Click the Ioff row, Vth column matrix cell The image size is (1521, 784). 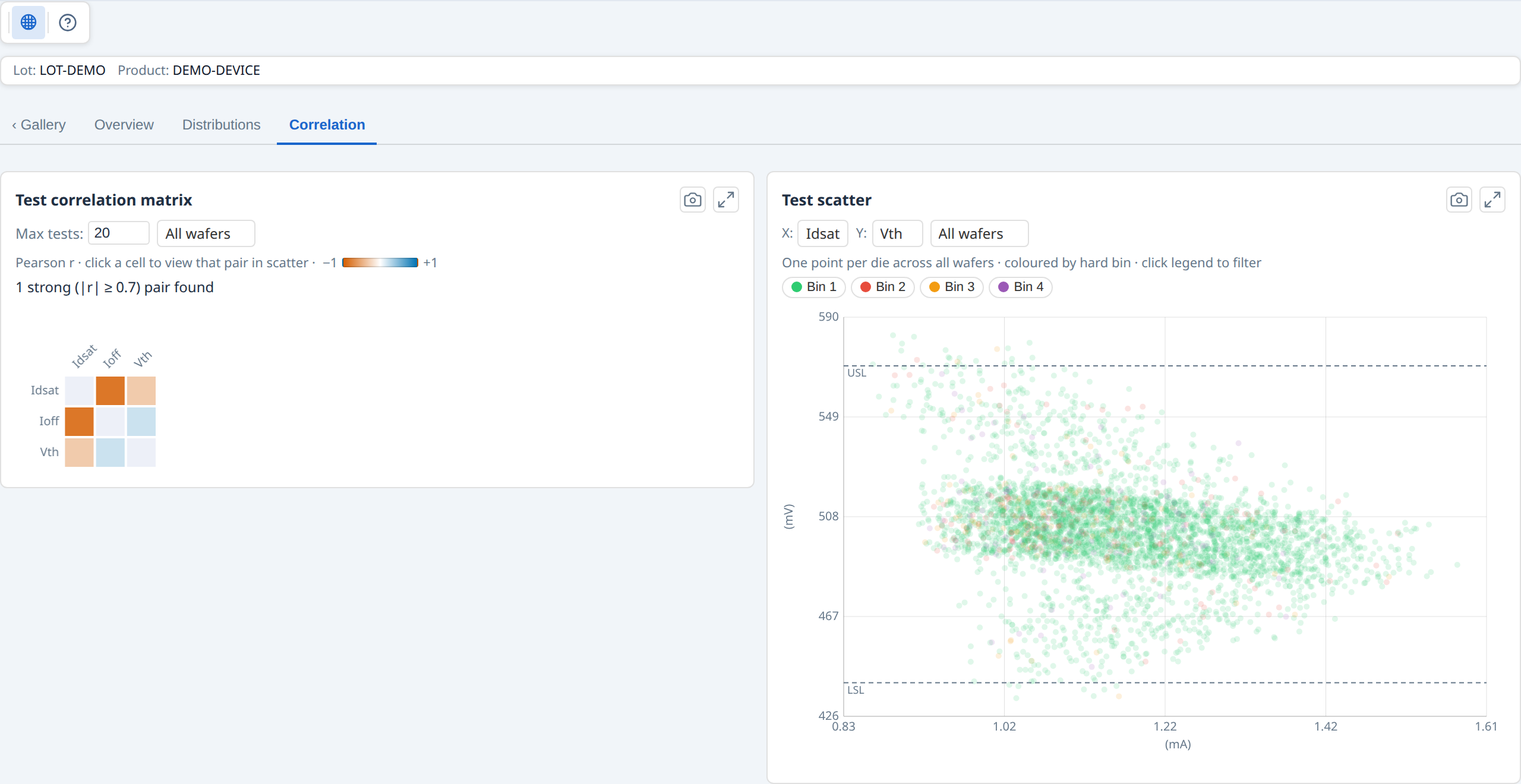click(x=141, y=421)
